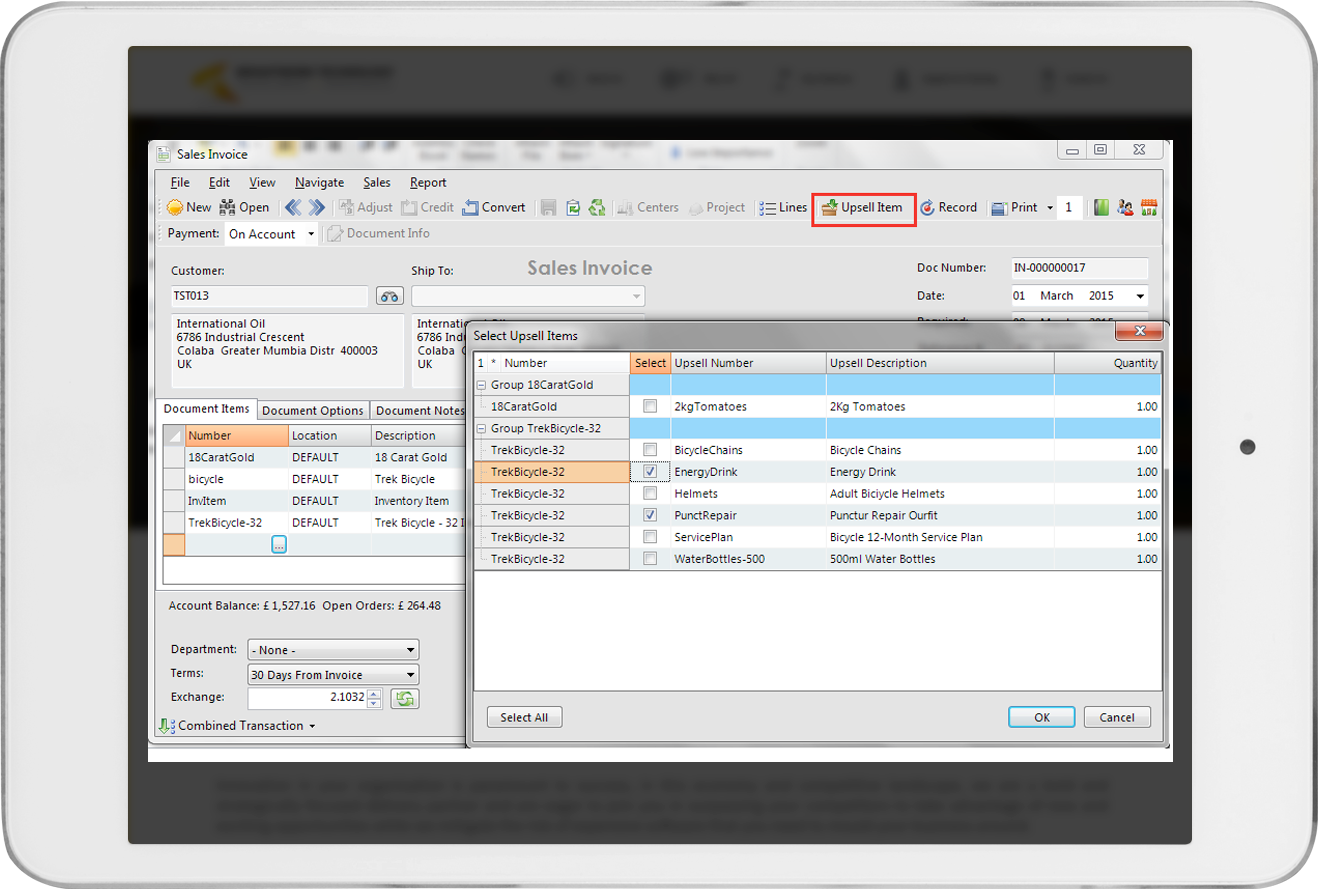Expand the Terms dropdown list
The width and height of the screenshot is (1318, 889).
tap(410, 675)
